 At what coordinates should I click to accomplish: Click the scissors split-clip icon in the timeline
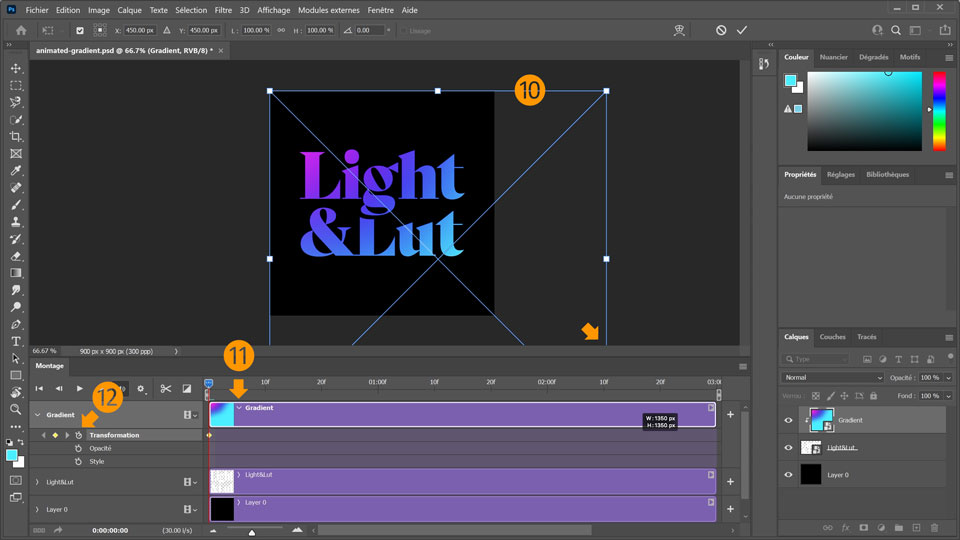166,388
